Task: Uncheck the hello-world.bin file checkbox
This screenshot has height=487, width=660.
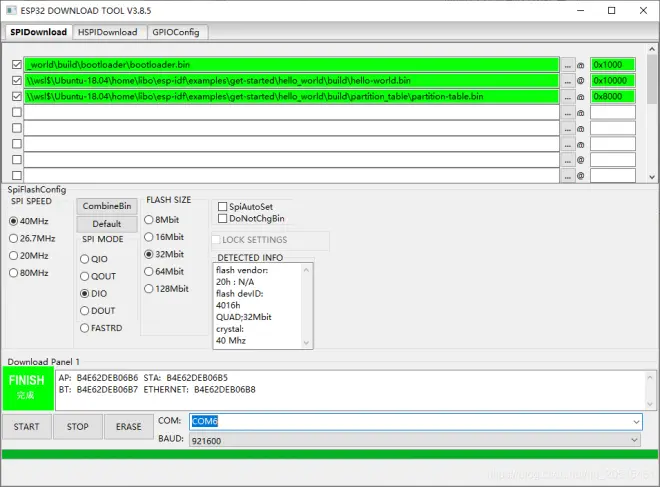Action: click(x=17, y=80)
